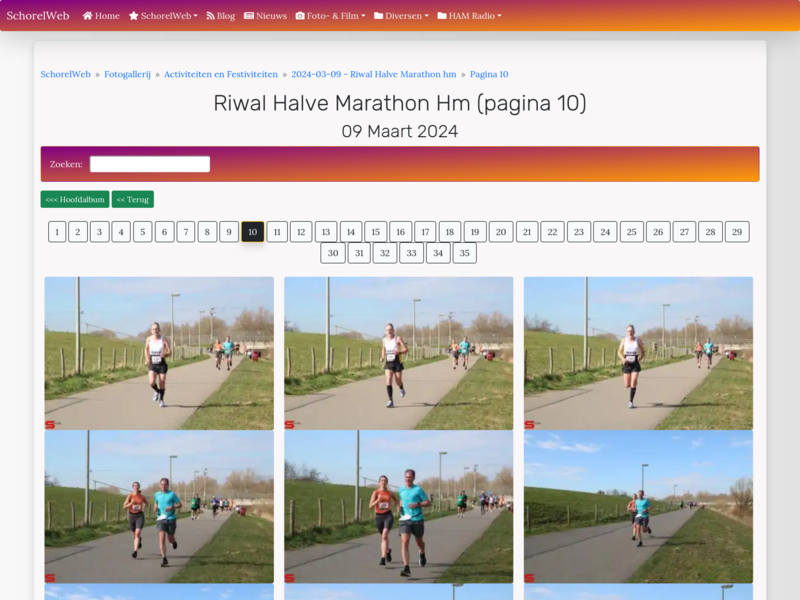Open the Foto- & Film dropdown

(331, 16)
